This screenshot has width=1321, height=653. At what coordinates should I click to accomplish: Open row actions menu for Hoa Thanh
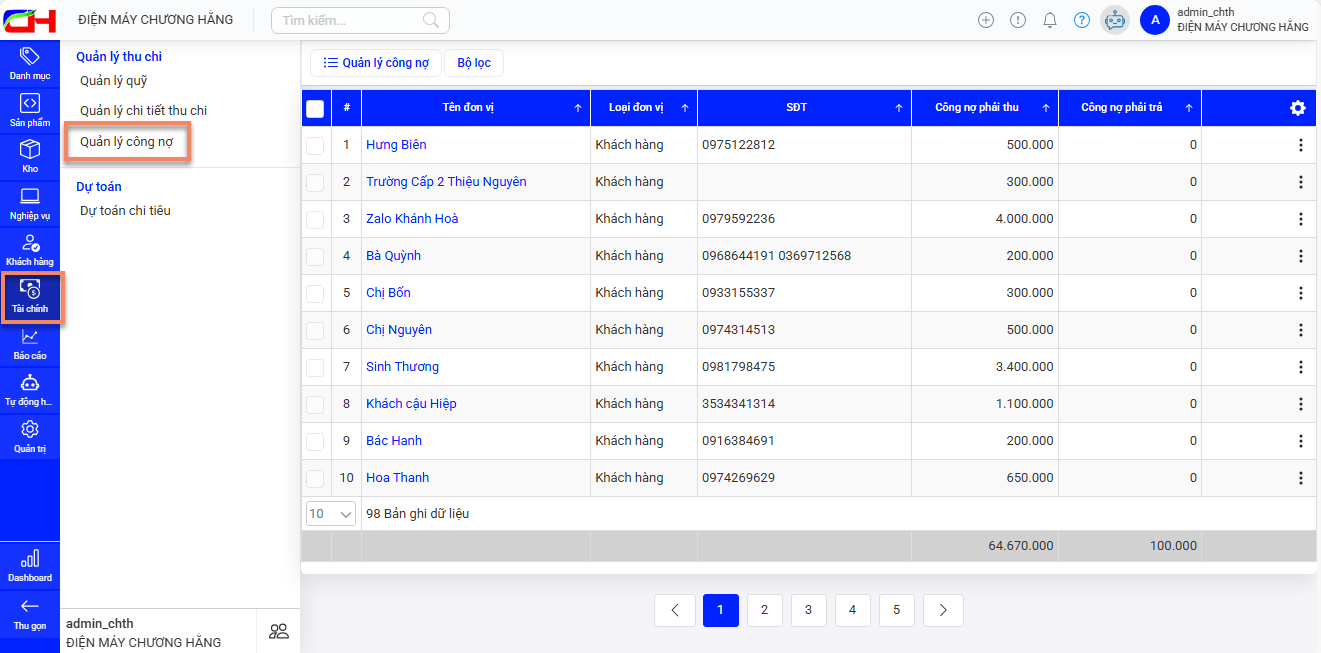coord(1300,478)
